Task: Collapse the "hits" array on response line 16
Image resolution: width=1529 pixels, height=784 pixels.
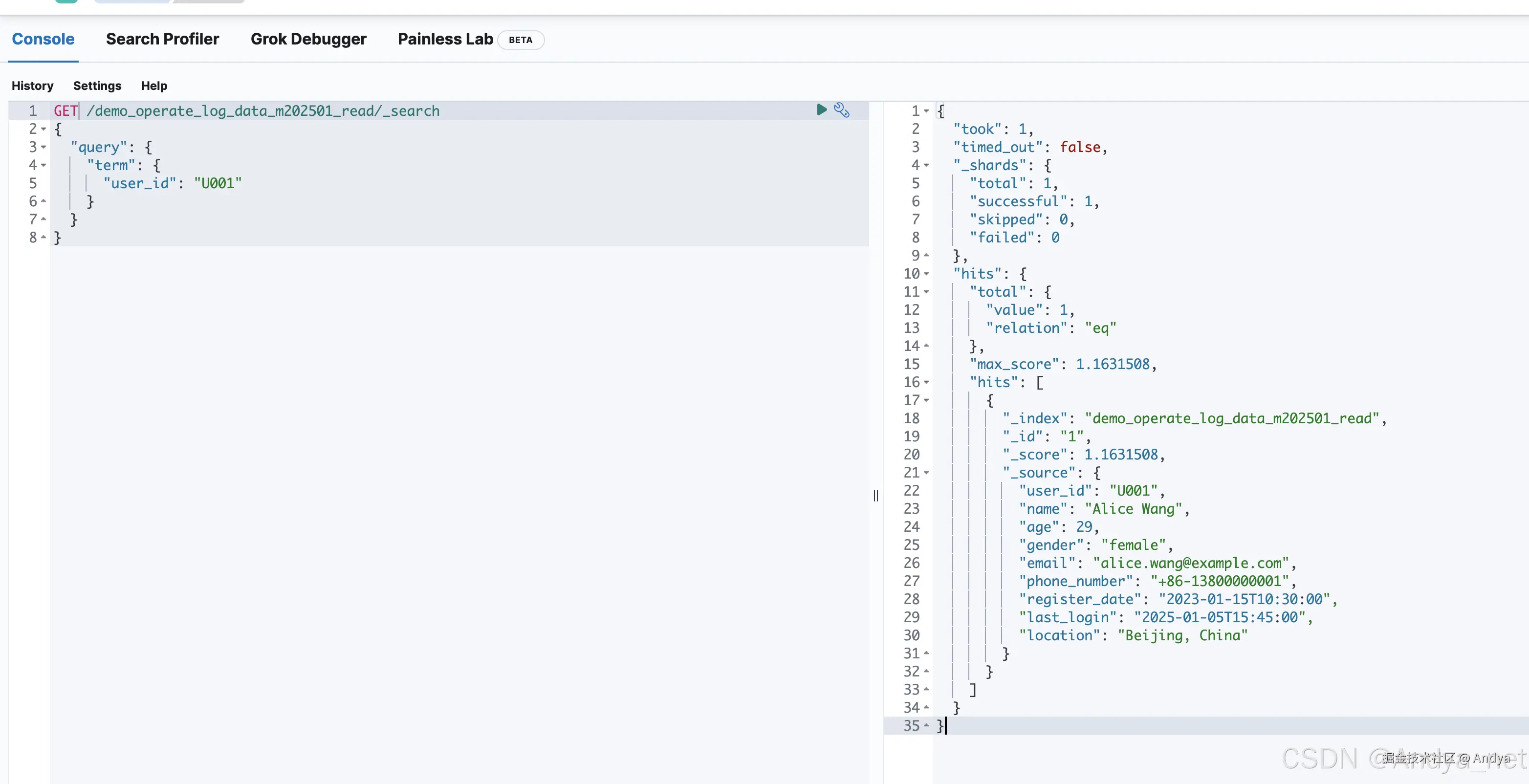Action: (x=927, y=383)
